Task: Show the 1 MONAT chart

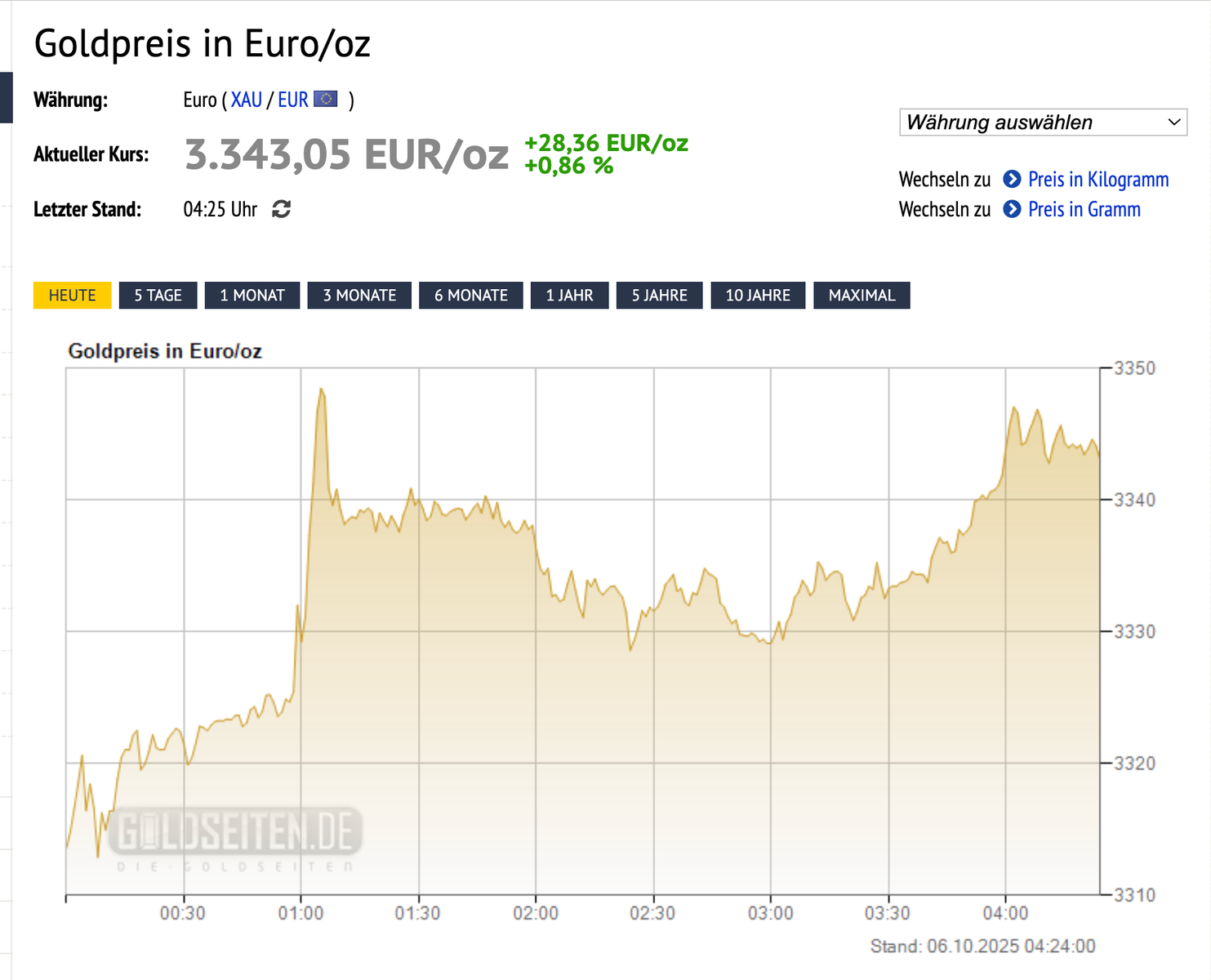Action: click(x=252, y=296)
